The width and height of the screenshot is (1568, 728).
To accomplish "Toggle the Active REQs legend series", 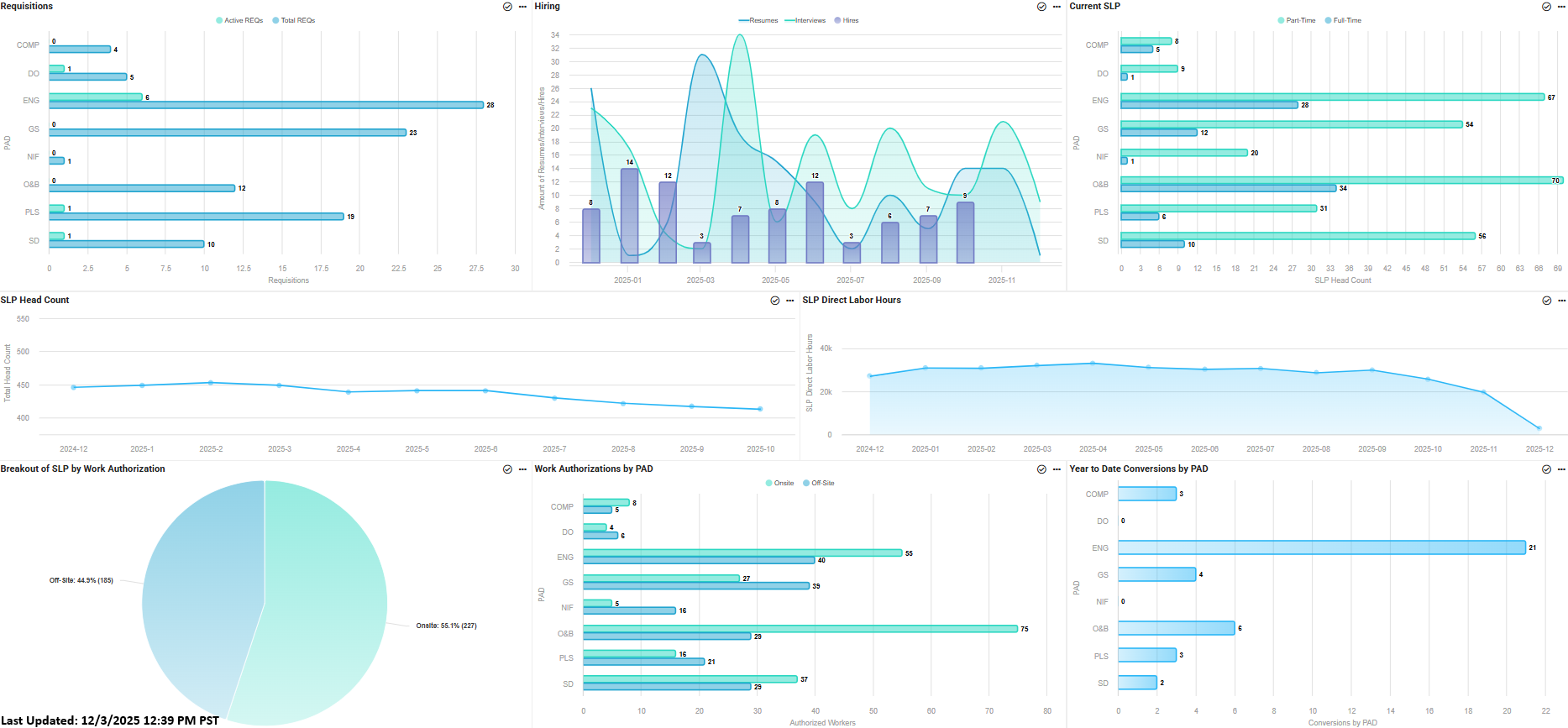I will click(x=239, y=20).
